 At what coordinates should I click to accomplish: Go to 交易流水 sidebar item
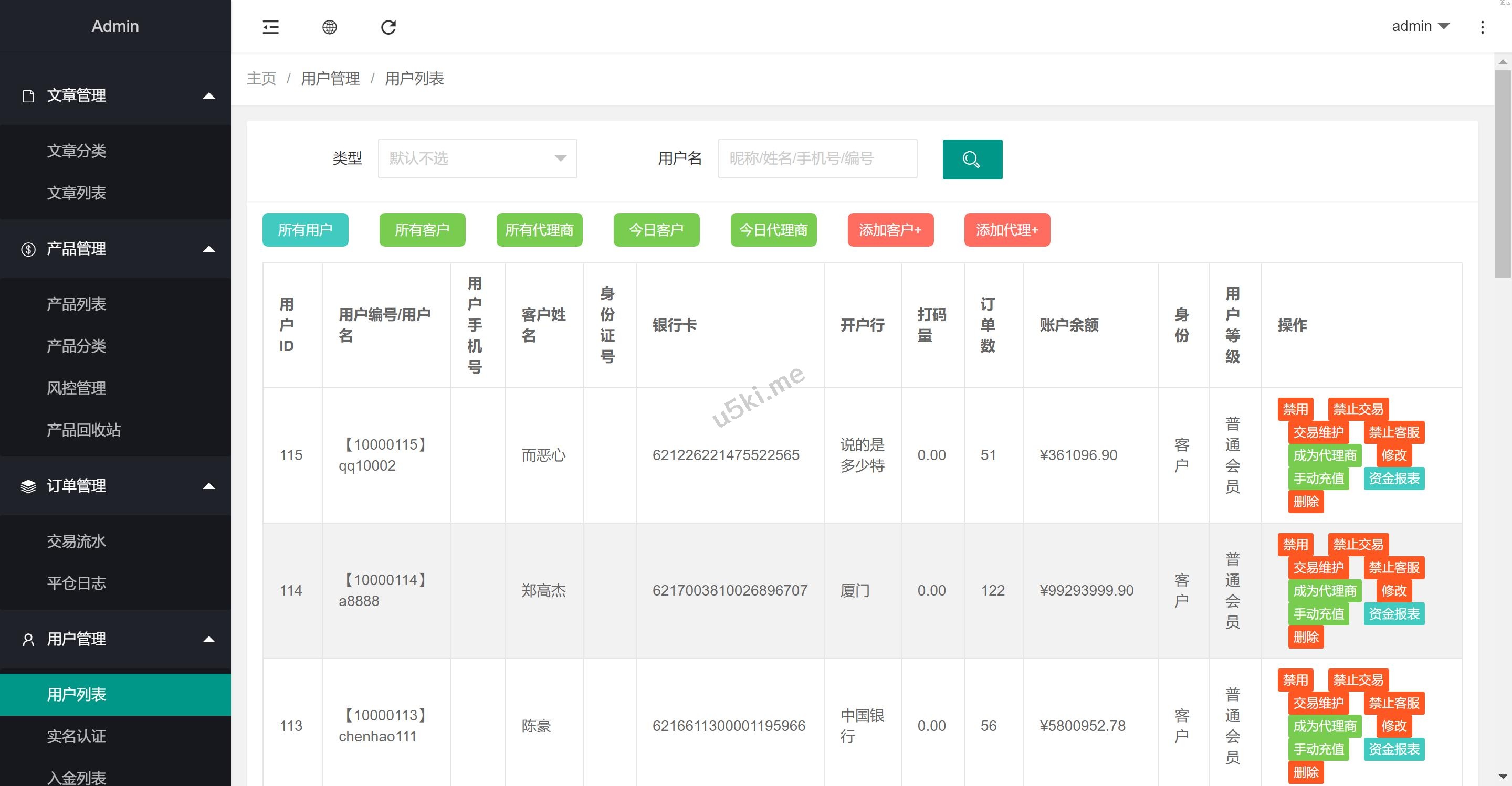pyautogui.click(x=76, y=541)
